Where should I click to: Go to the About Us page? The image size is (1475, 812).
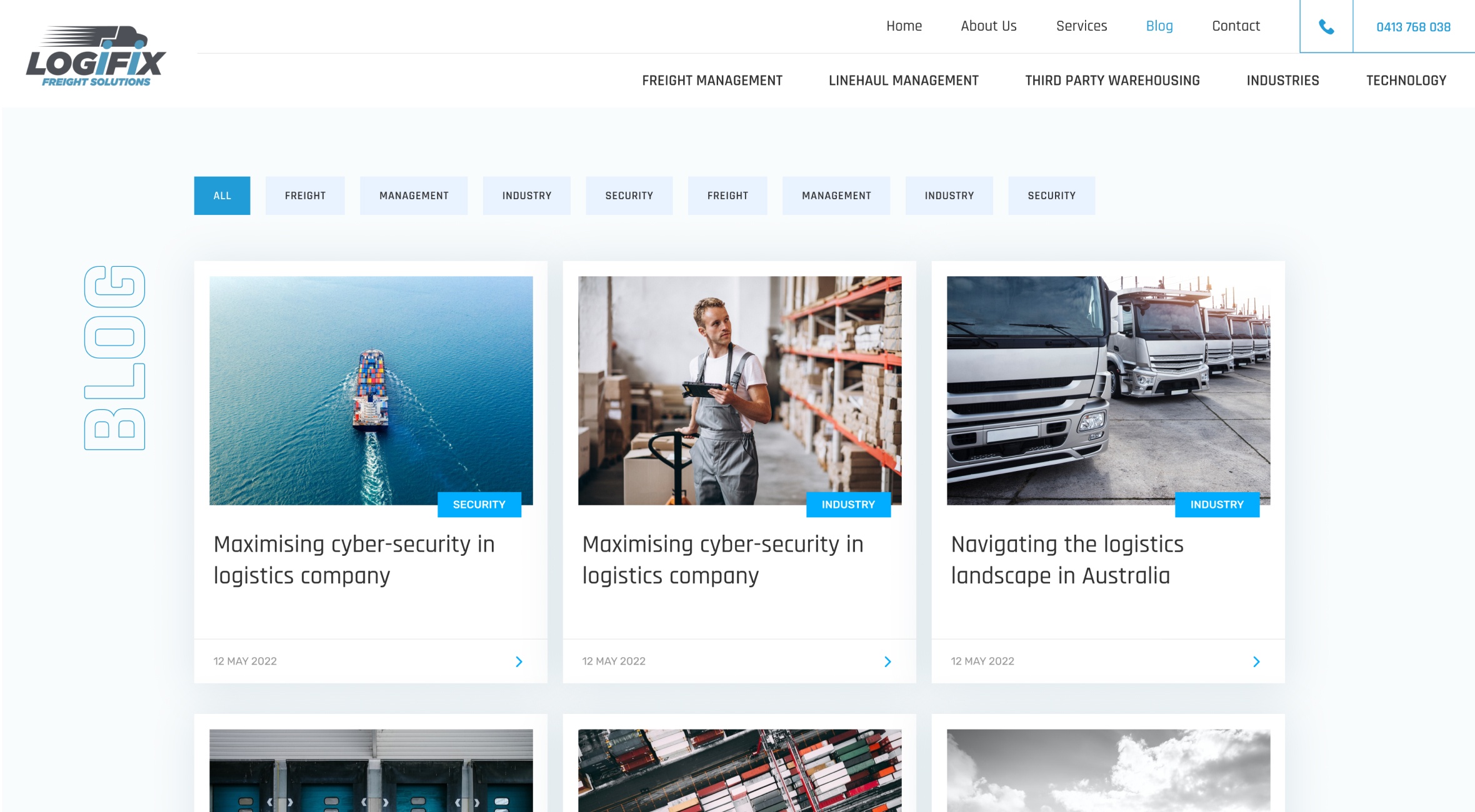[x=988, y=26]
